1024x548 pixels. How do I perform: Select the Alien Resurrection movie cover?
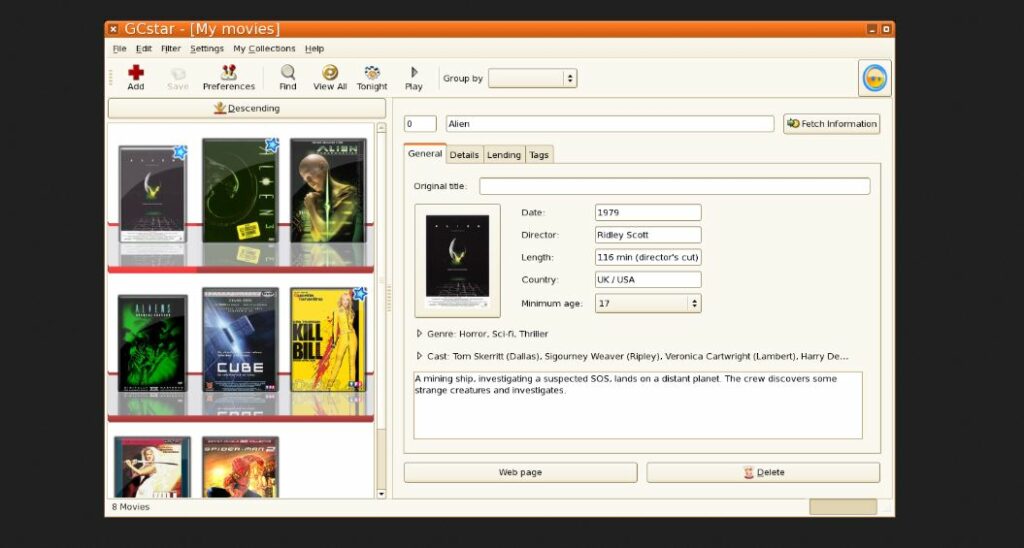(x=328, y=191)
